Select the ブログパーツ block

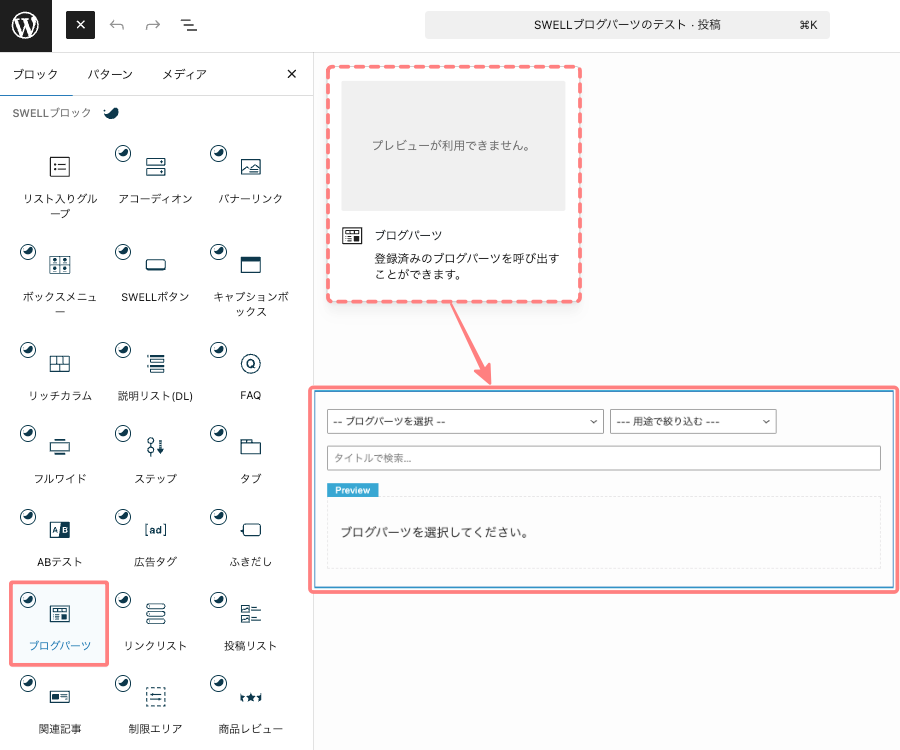pyautogui.click(x=59, y=623)
